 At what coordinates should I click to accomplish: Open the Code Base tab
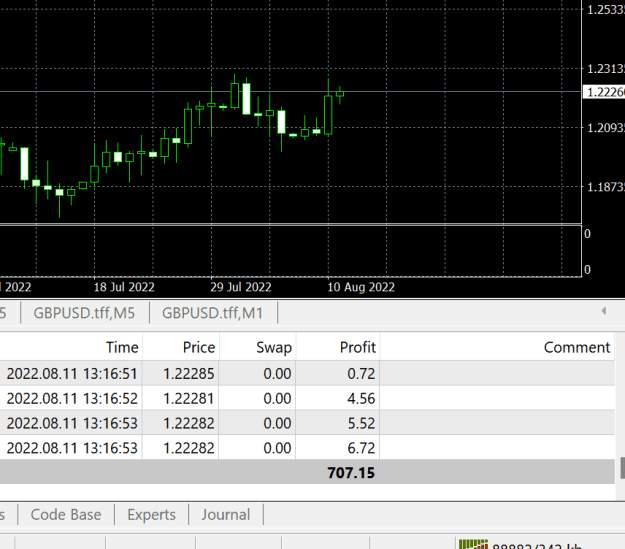tap(66, 514)
